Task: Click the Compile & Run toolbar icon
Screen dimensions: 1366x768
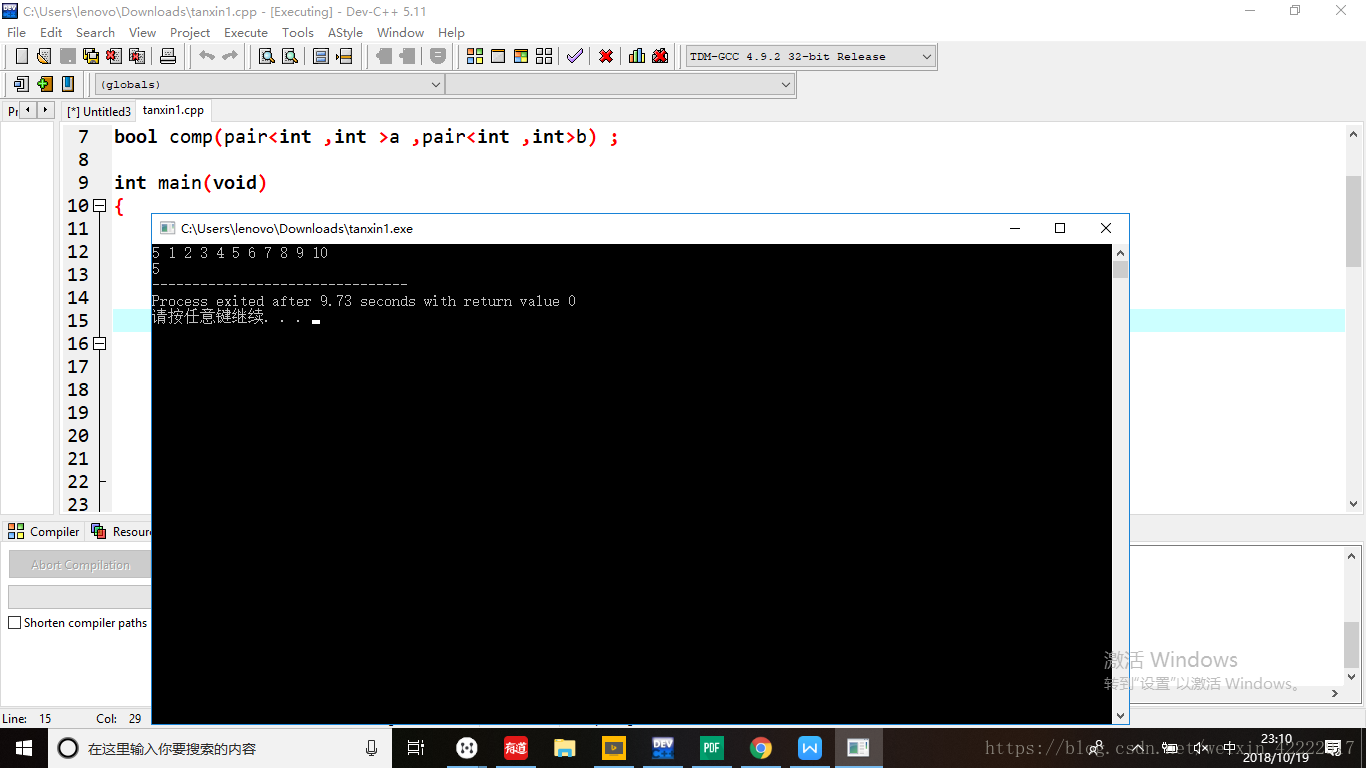Action: pyautogui.click(x=521, y=56)
